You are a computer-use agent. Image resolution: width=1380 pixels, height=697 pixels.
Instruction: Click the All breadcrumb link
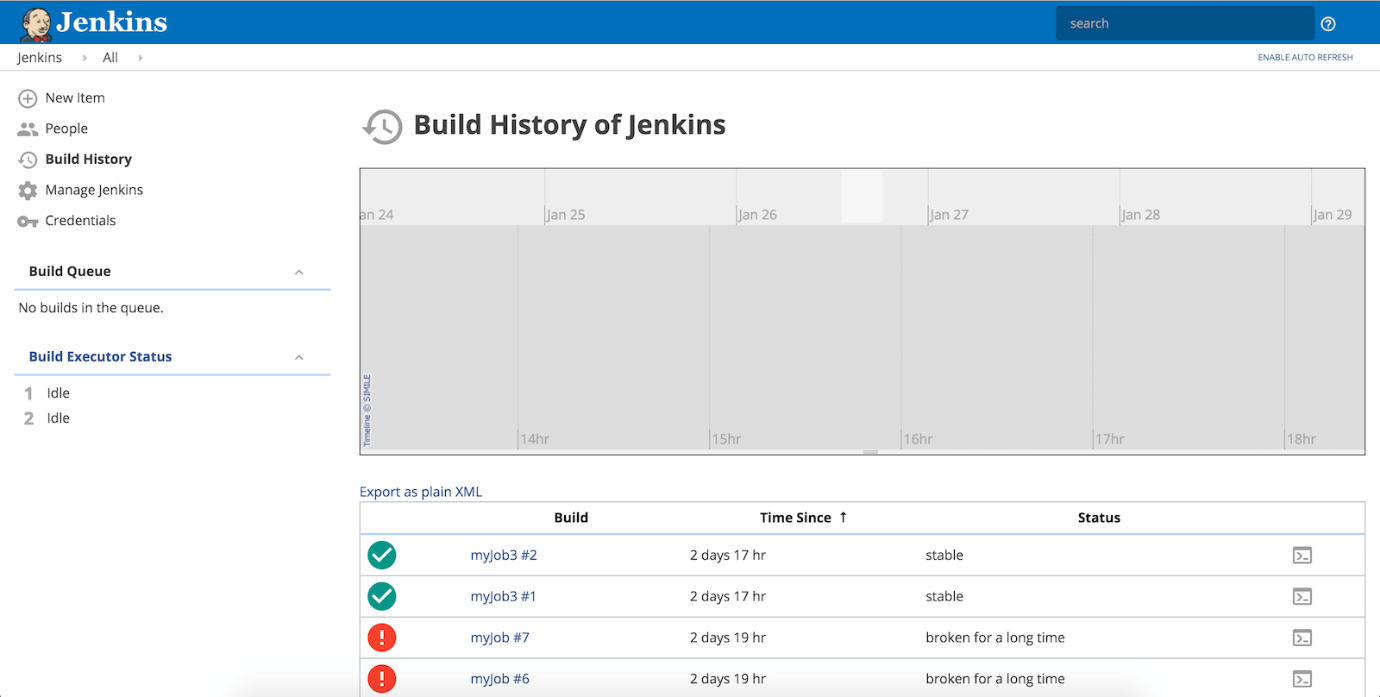point(110,58)
